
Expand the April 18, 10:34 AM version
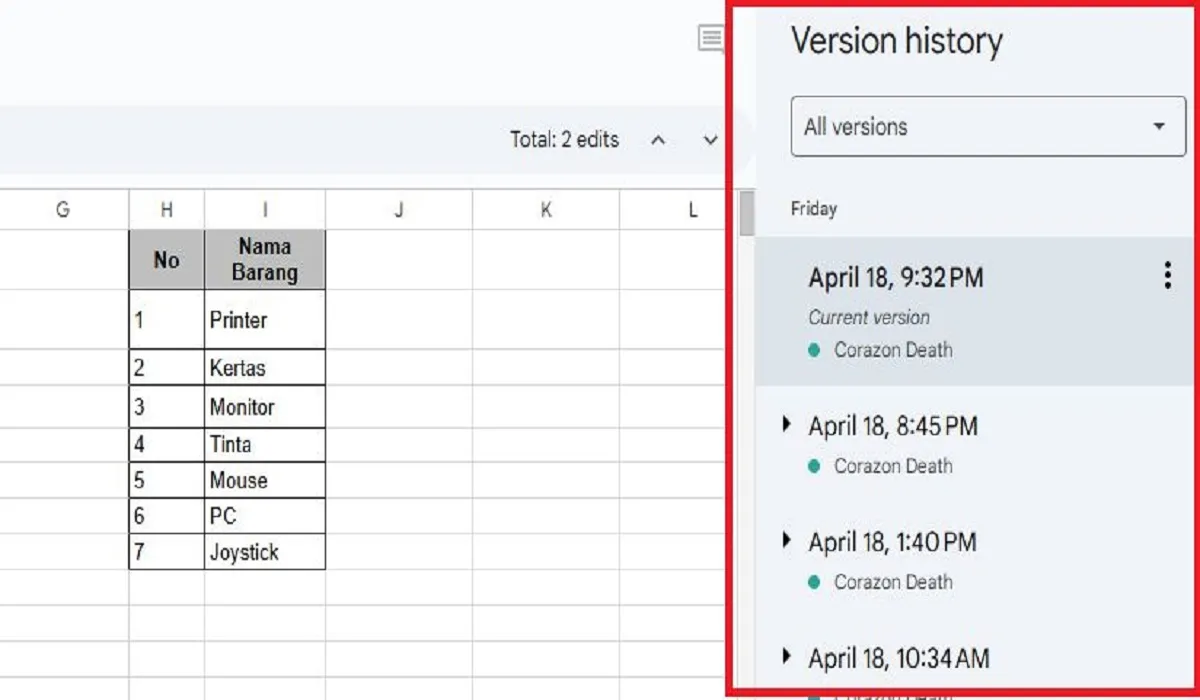tap(786, 658)
